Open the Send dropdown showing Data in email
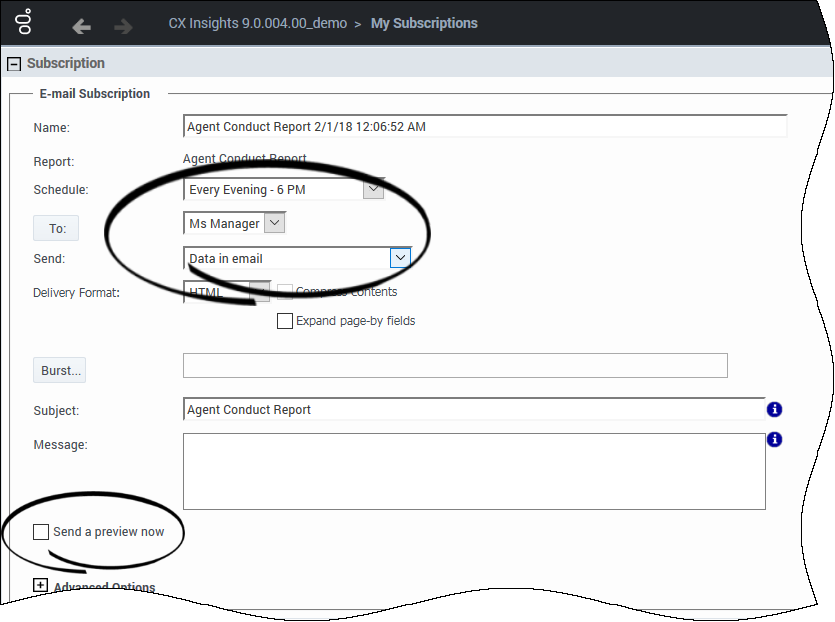The height and width of the screenshot is (622, 835). tap(400, 257)
